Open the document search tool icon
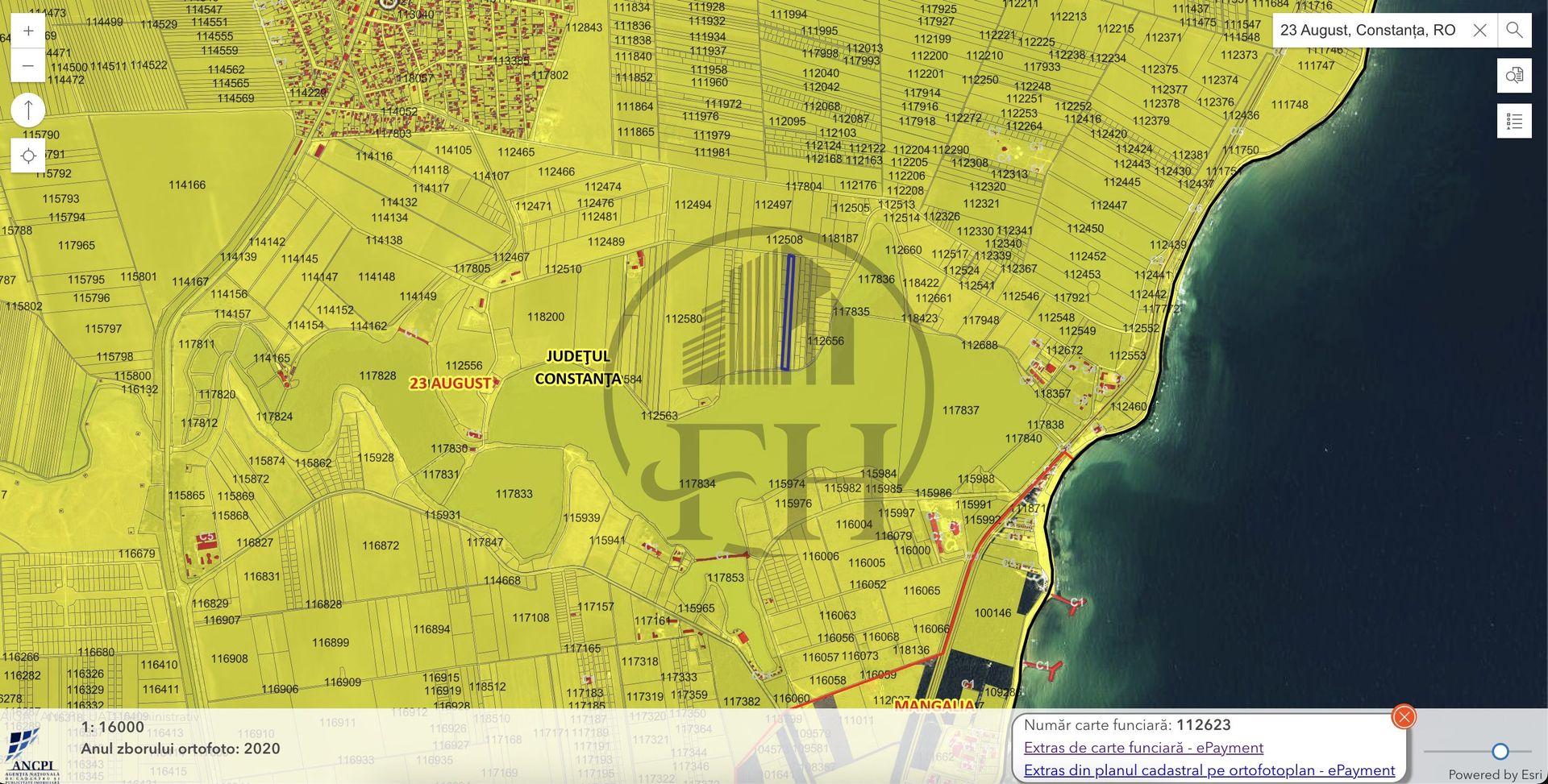 point(1514,76)
